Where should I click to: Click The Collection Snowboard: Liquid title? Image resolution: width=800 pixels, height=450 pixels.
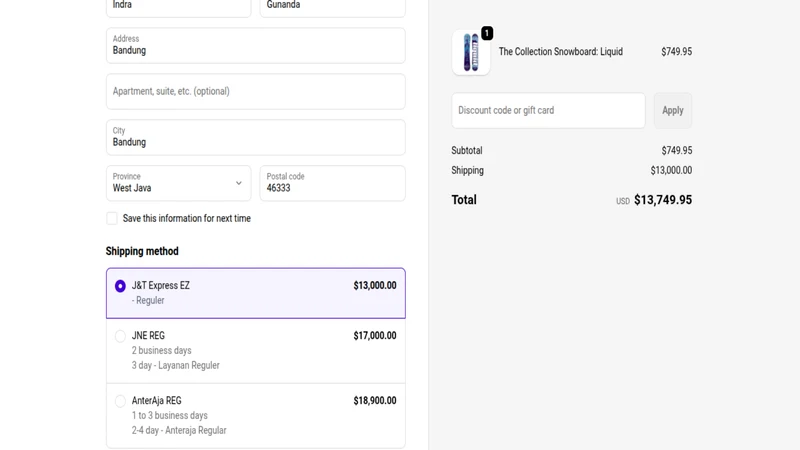click(561, 52)
